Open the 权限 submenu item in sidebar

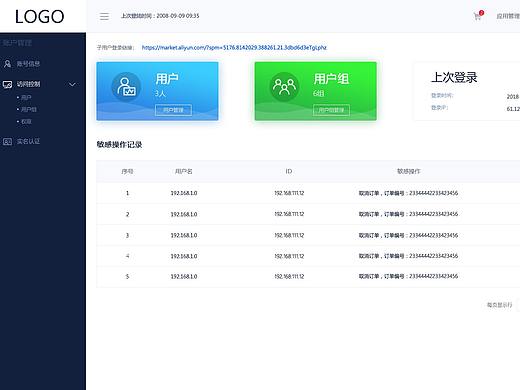(x=26, y=122)
